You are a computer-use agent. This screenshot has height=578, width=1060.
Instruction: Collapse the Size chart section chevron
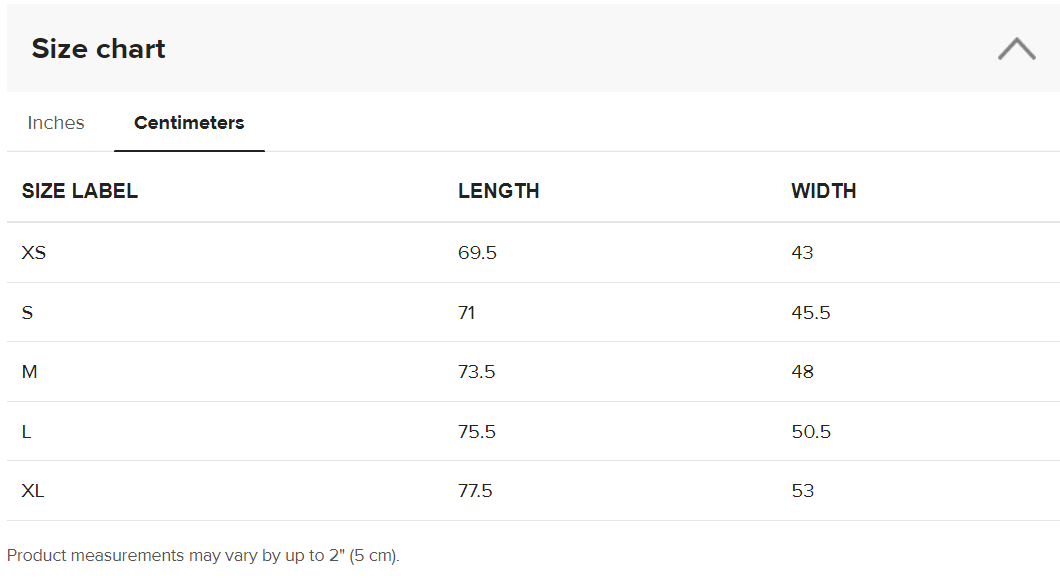click(x=1016, y=49)
